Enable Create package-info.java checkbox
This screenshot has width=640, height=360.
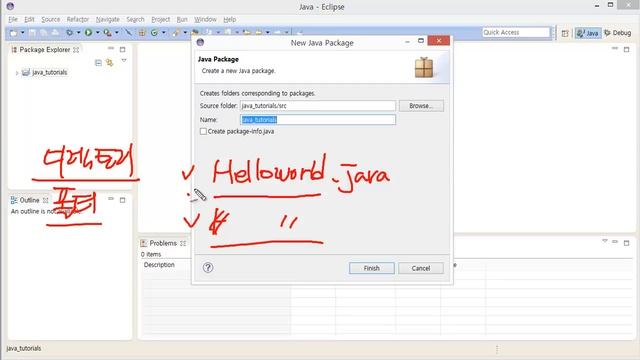(x=203, y=131)
